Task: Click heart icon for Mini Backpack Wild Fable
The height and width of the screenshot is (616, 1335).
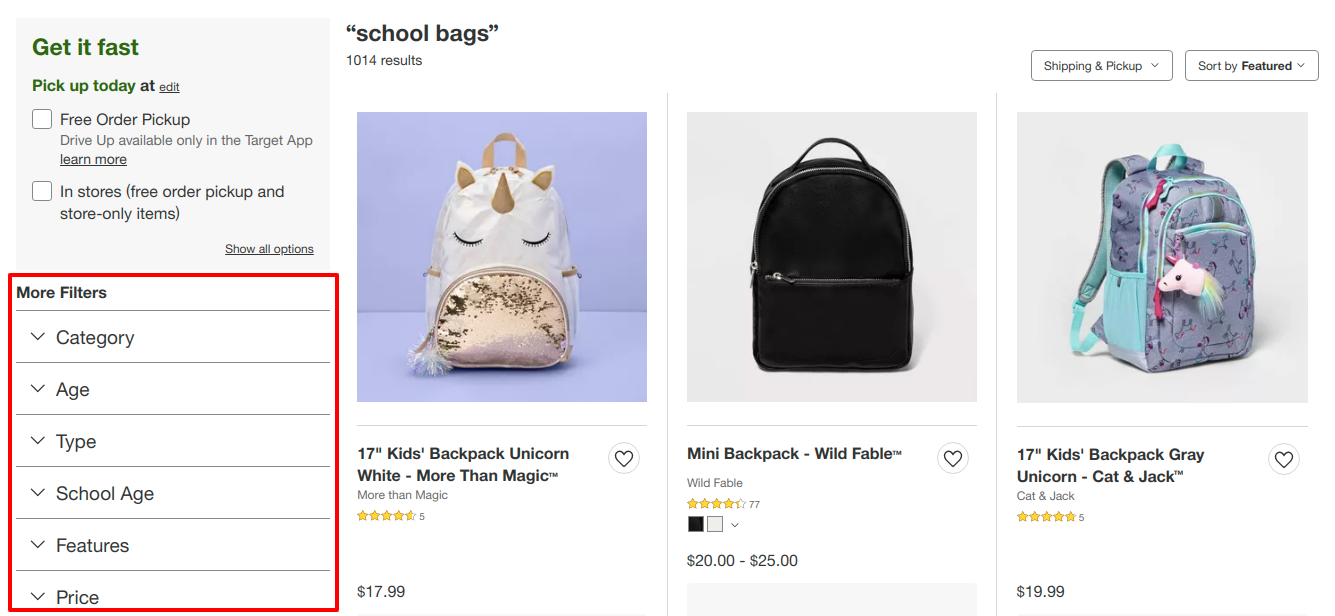Action: [x=953, y=459]
